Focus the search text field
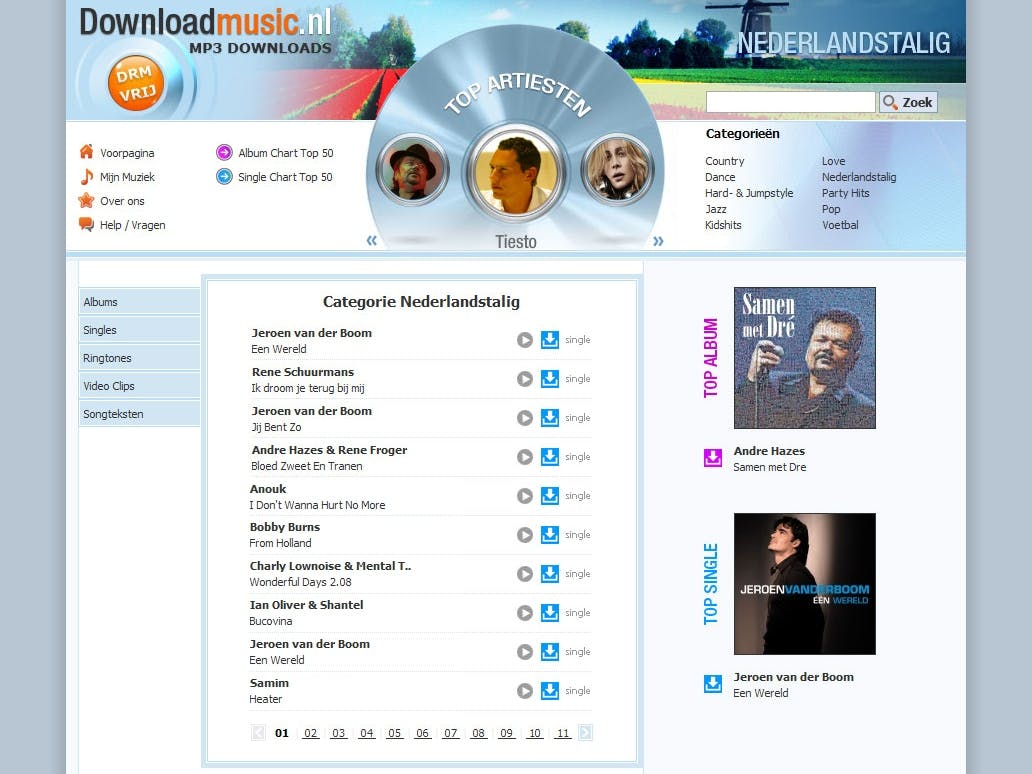Image resolution: width=1032 pixels, height=774 pixels. click(790, 102)
